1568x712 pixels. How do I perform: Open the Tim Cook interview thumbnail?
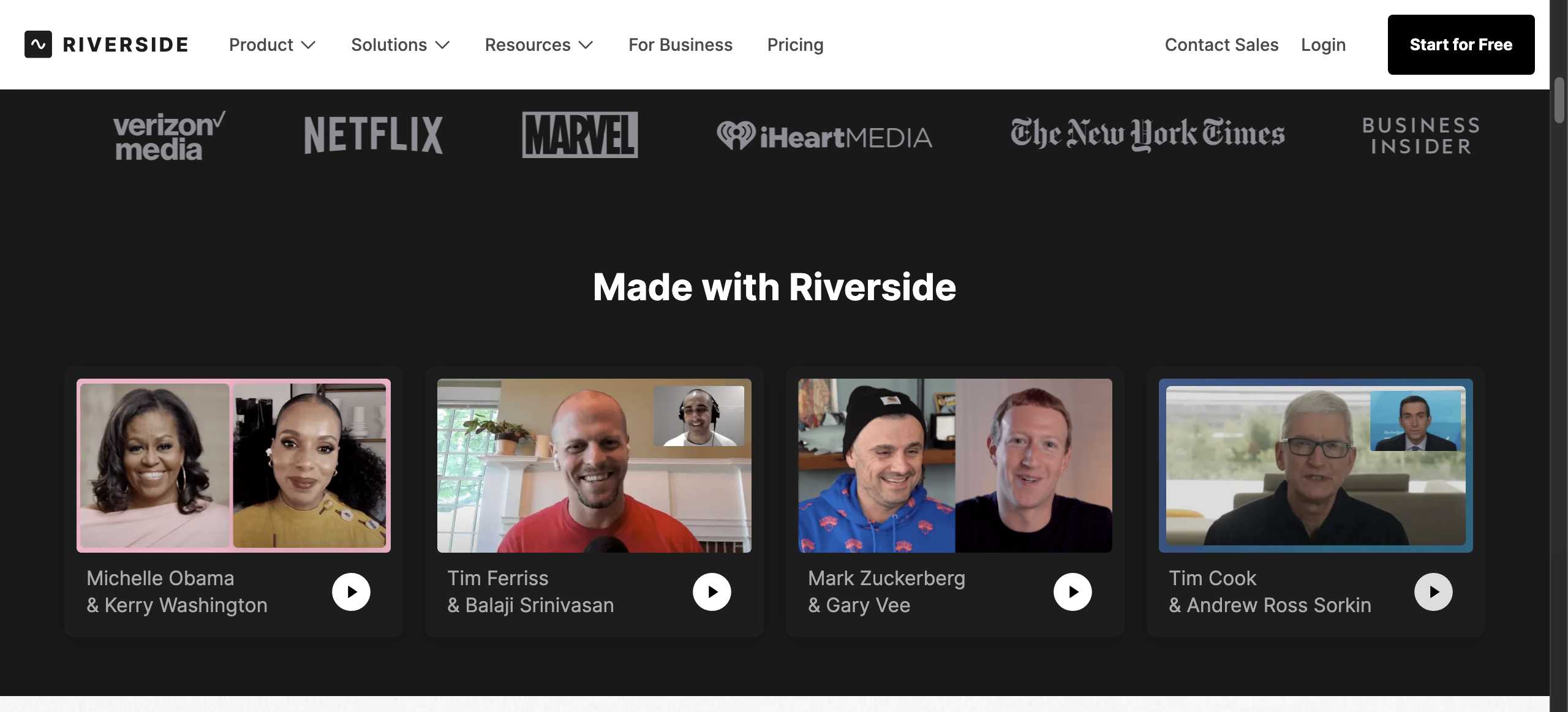click(x=1316, y=466)
